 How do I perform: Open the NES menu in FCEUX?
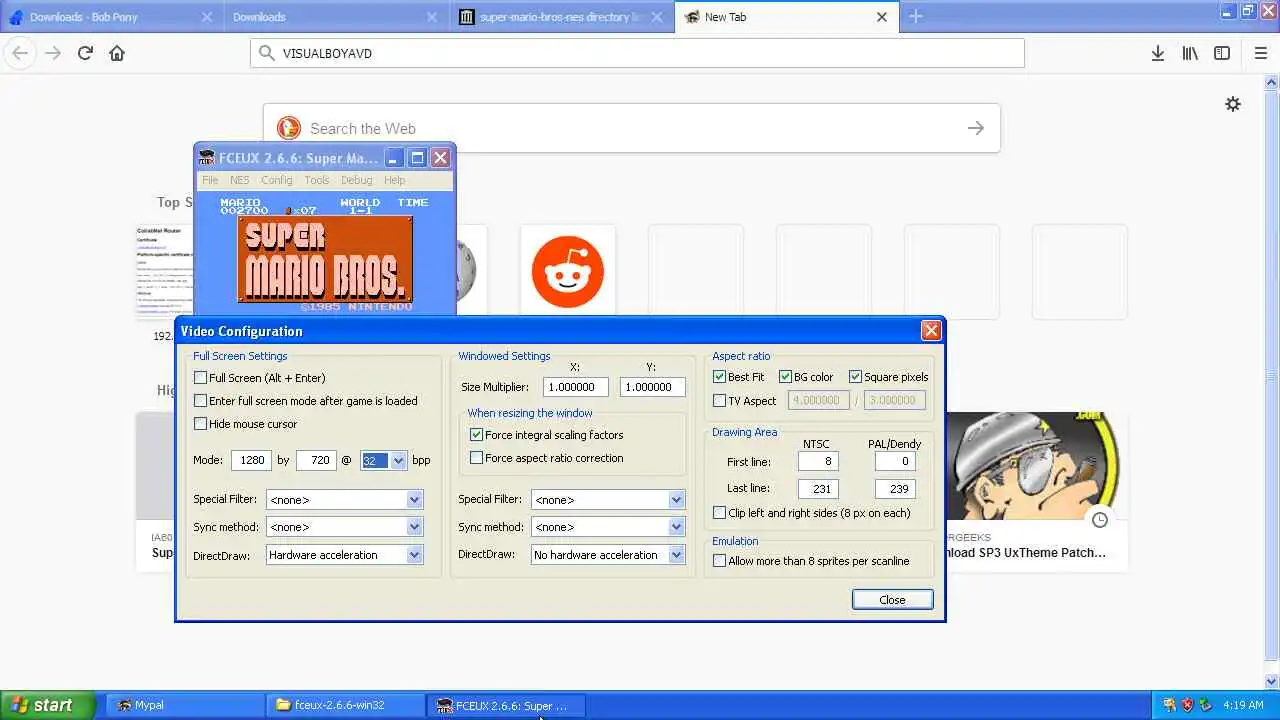pos(240,180)
